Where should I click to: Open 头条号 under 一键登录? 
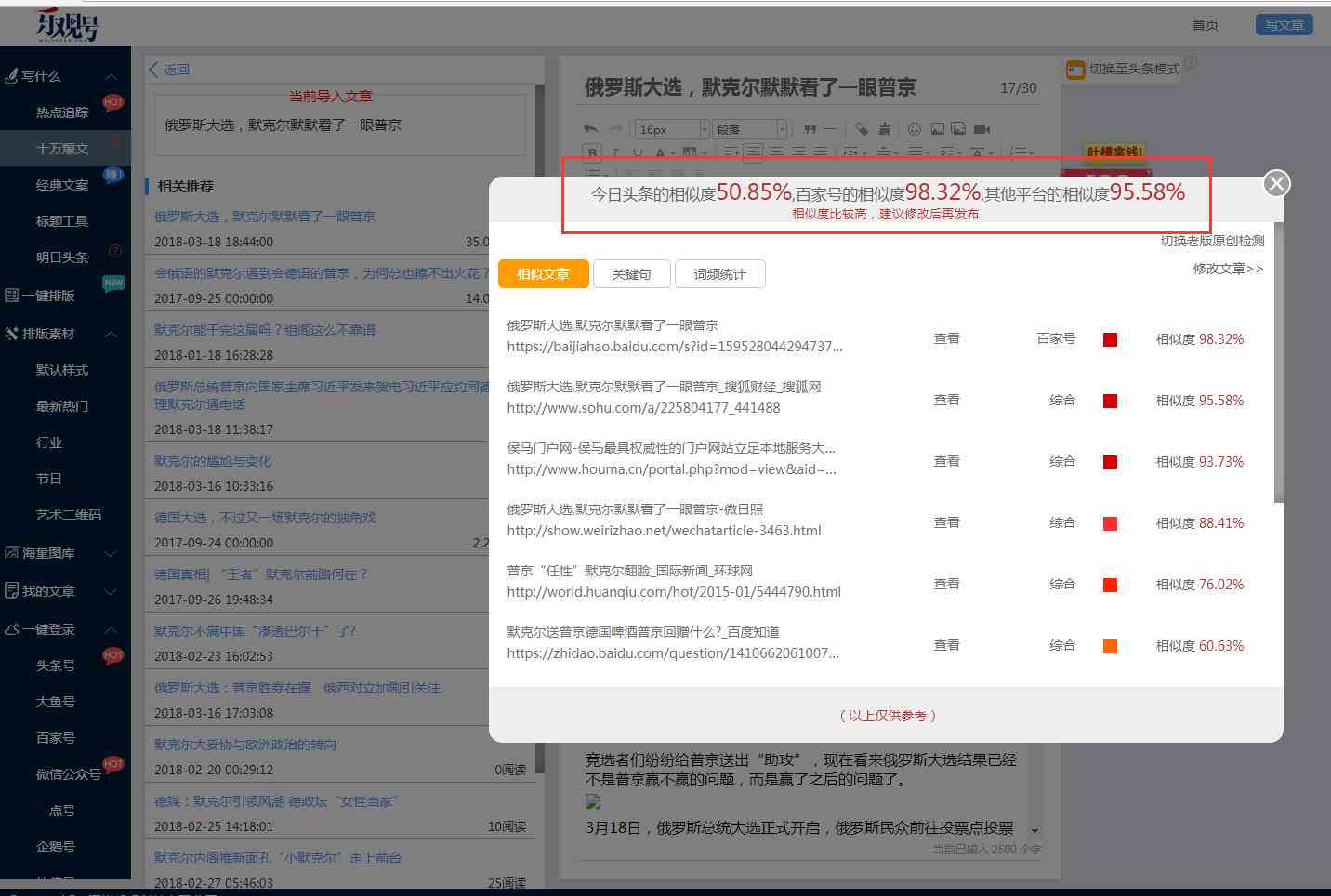coord(56,665)
